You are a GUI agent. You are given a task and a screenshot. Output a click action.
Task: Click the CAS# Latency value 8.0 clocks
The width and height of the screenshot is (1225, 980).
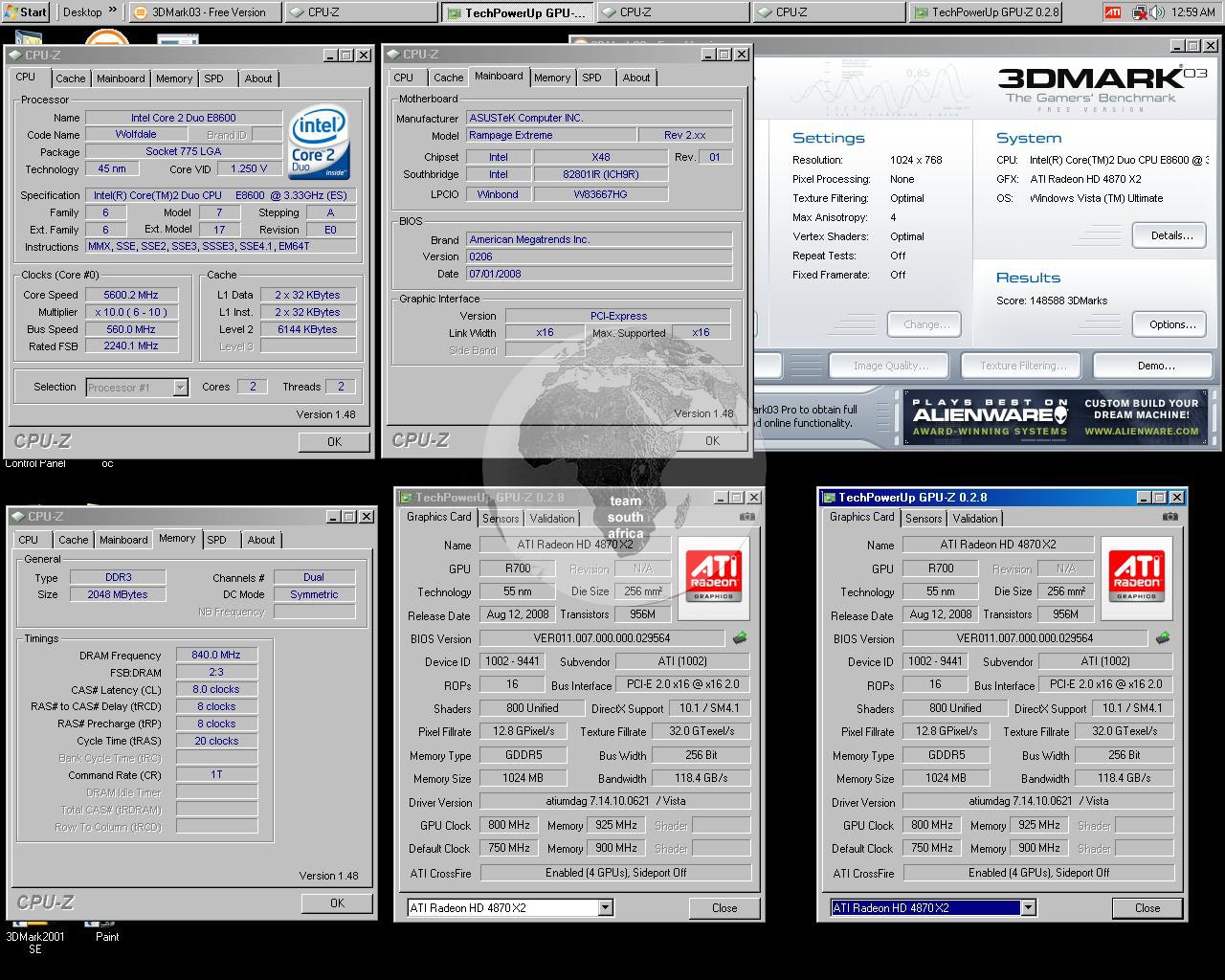(216, 689)
